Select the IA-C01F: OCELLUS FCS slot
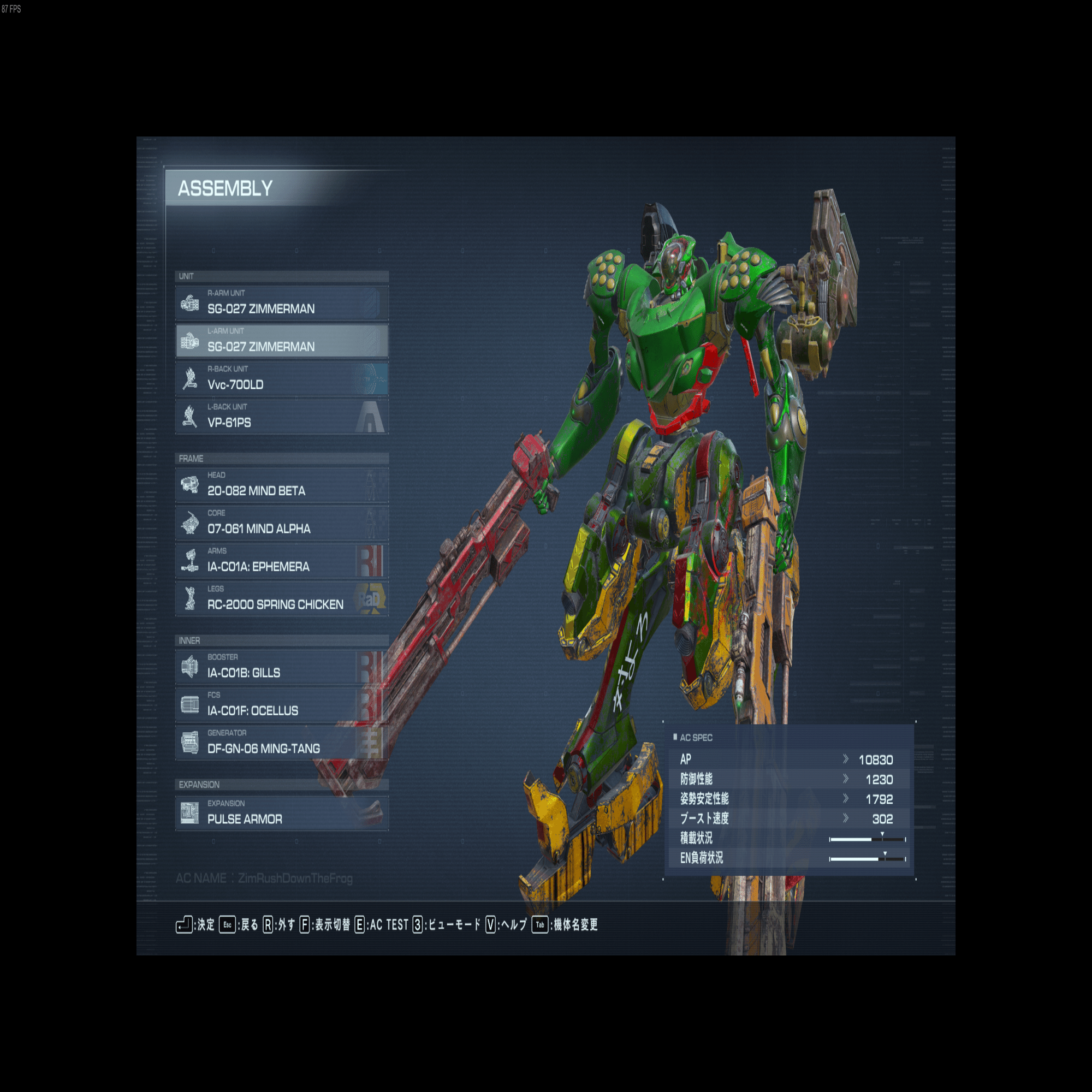This screenshot has width=1092, height=1092. click(x=282, y=705)
